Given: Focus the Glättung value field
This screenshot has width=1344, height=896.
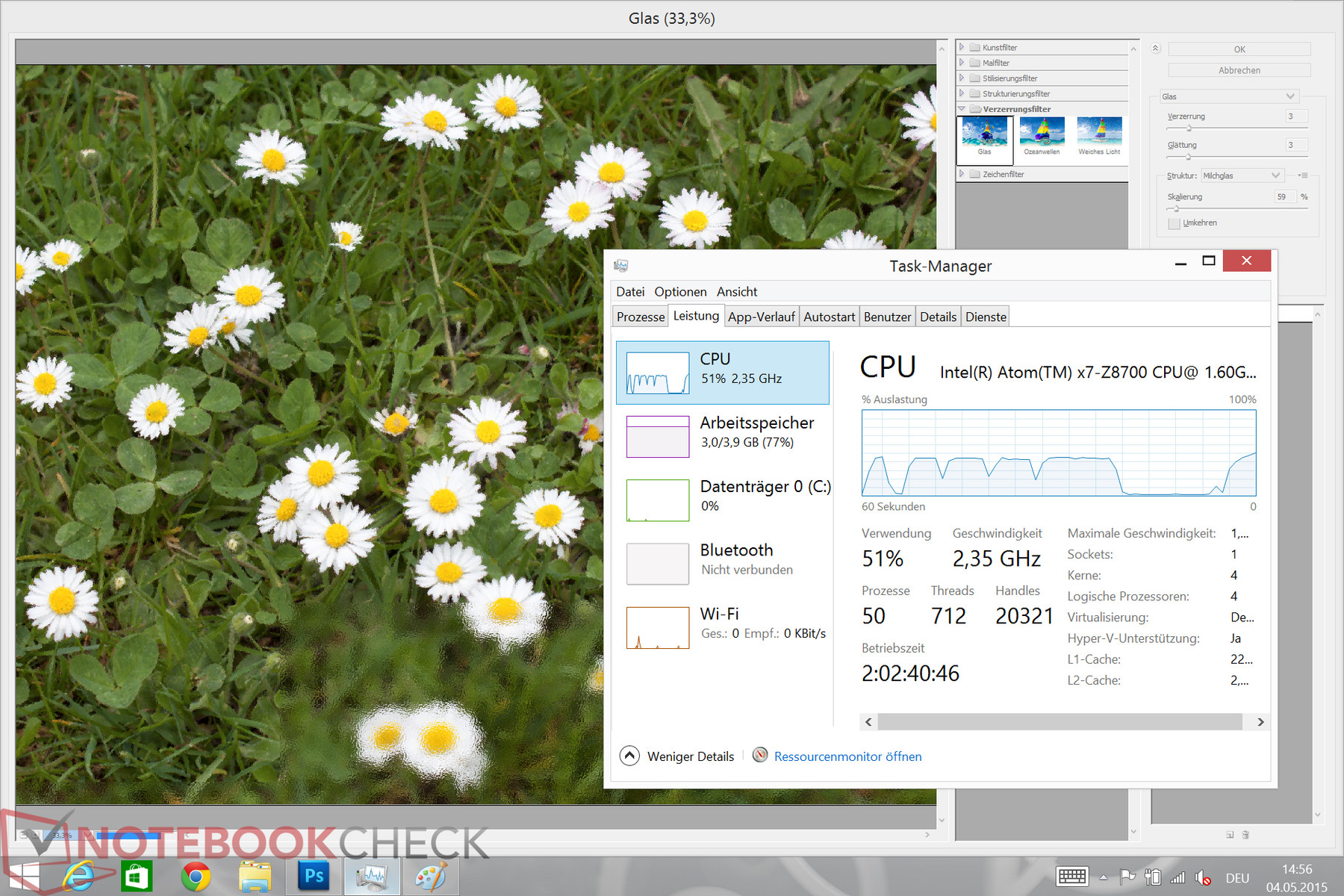Looking at the screenshot, I should [x=1296, y=145].
